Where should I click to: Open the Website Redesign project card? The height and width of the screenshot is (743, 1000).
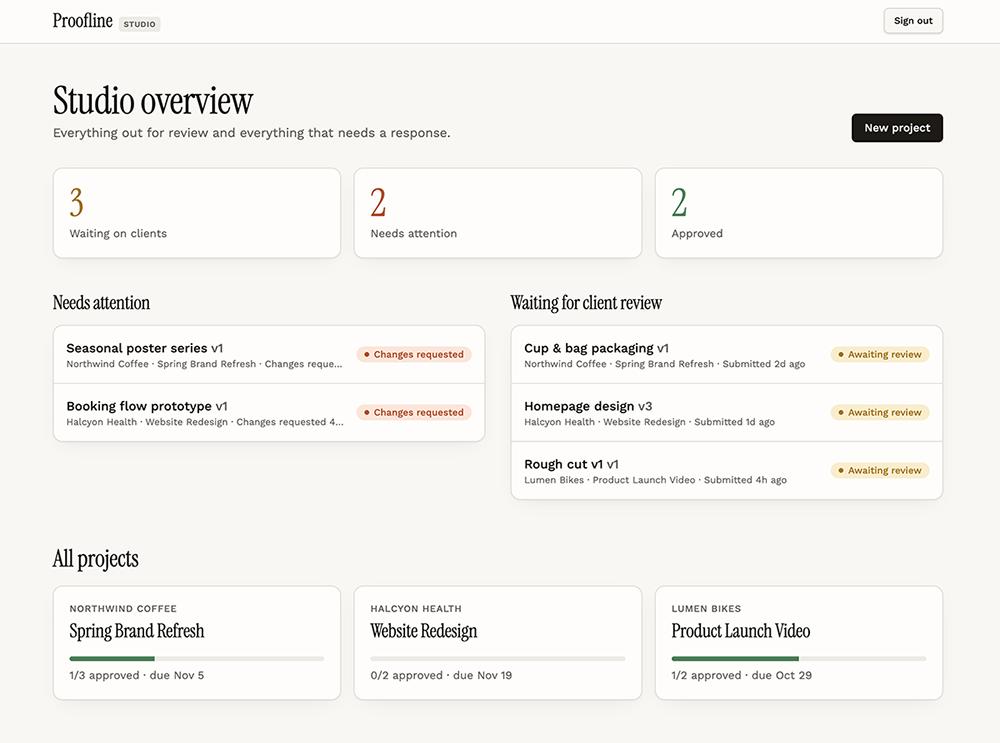click(x=497, y=643)
